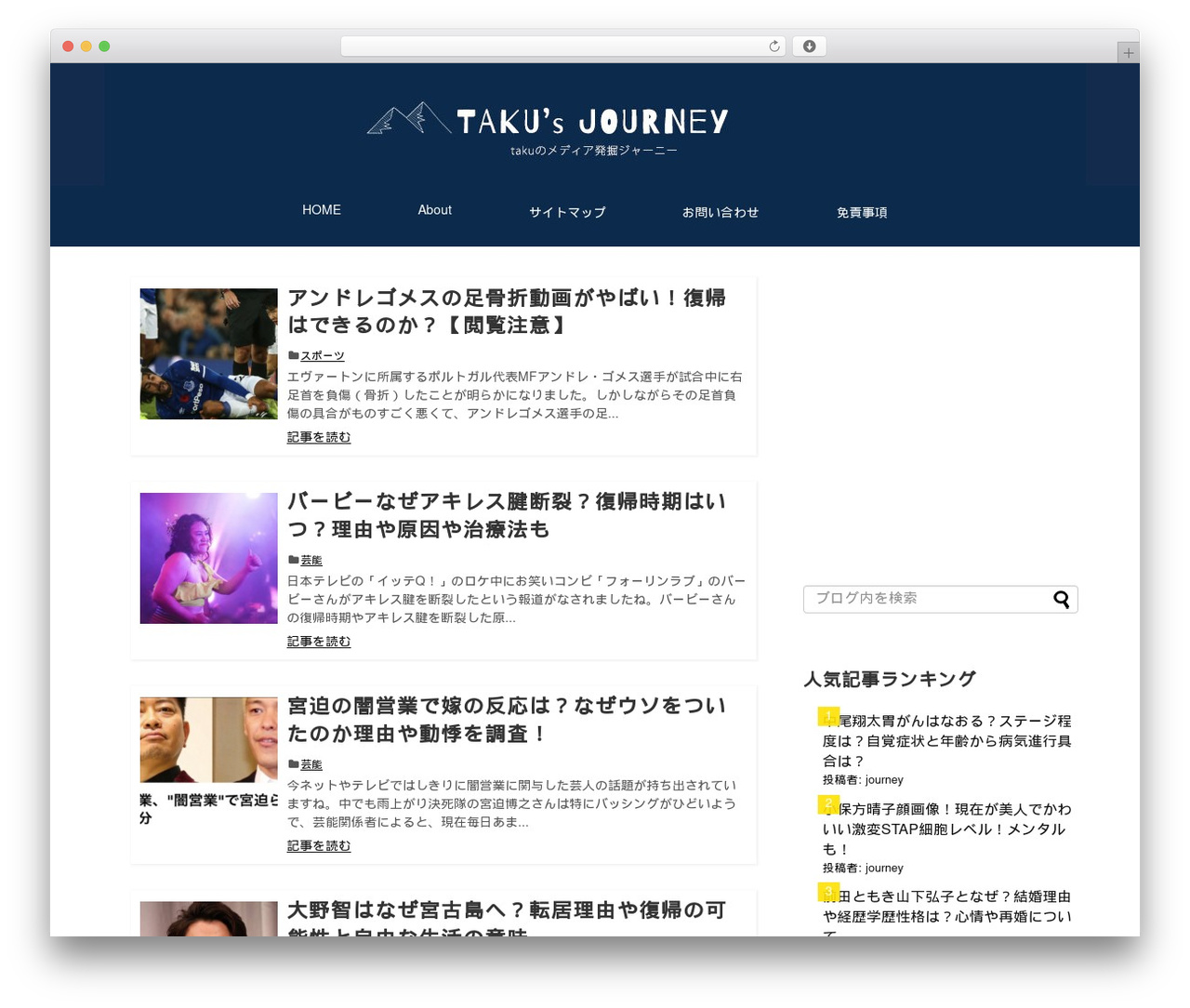Open ranked article about がんはなおる？ステージ
1190x1008 pixels.
[947, 741]
